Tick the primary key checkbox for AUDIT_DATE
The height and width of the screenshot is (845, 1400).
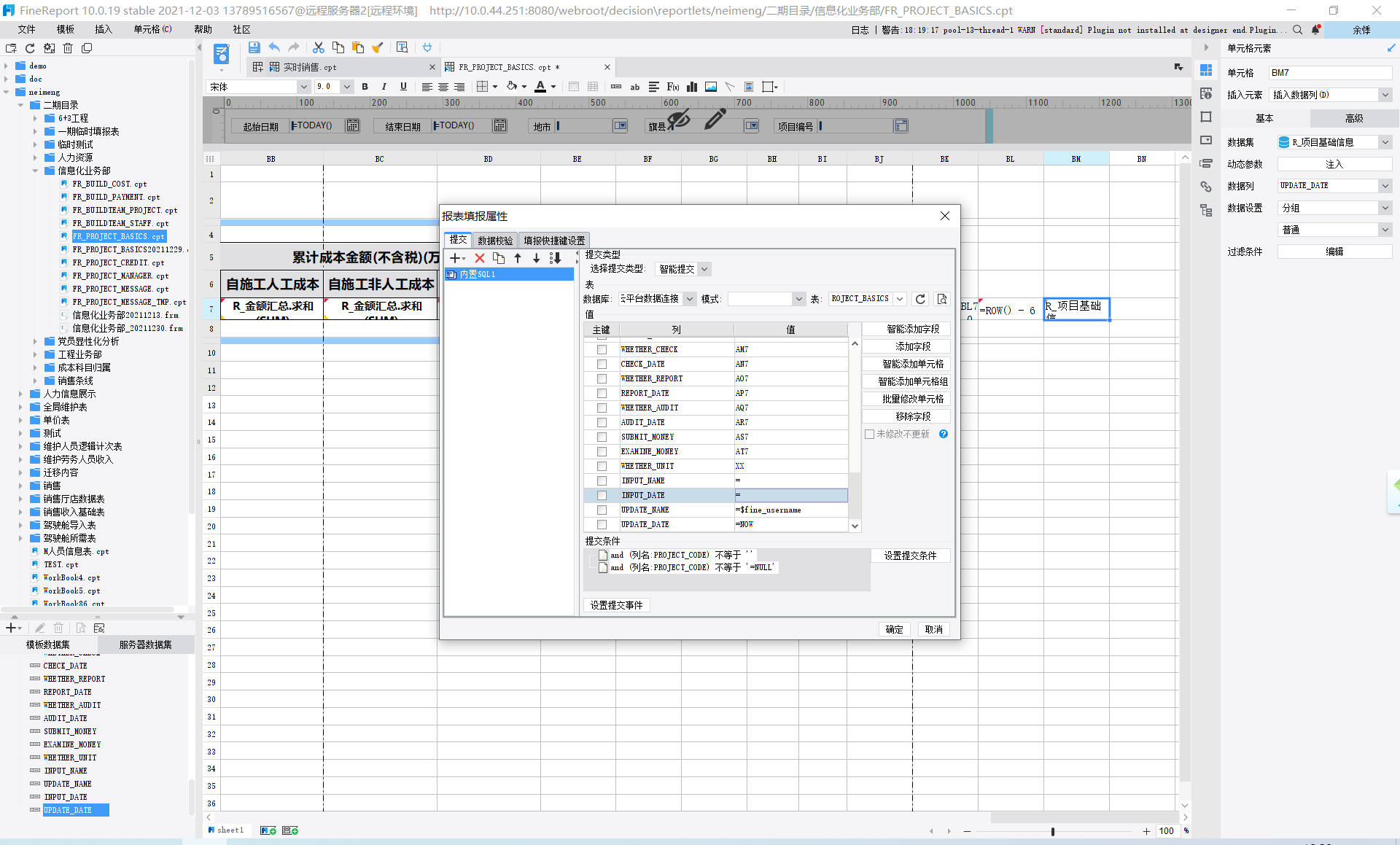click(x=602, y=422)
